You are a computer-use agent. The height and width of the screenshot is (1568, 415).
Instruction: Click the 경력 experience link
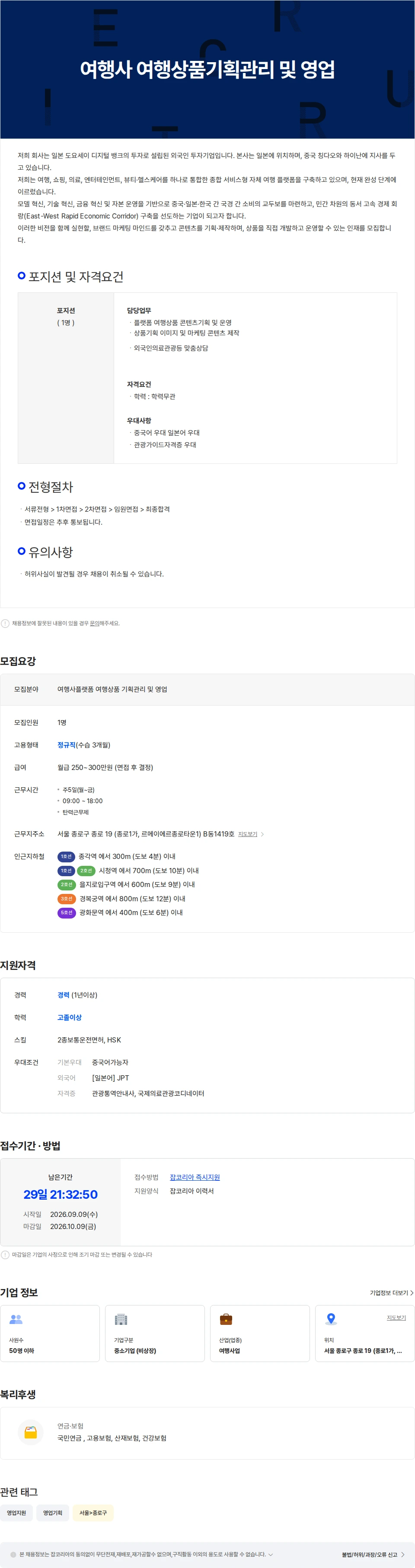point(64,995)
